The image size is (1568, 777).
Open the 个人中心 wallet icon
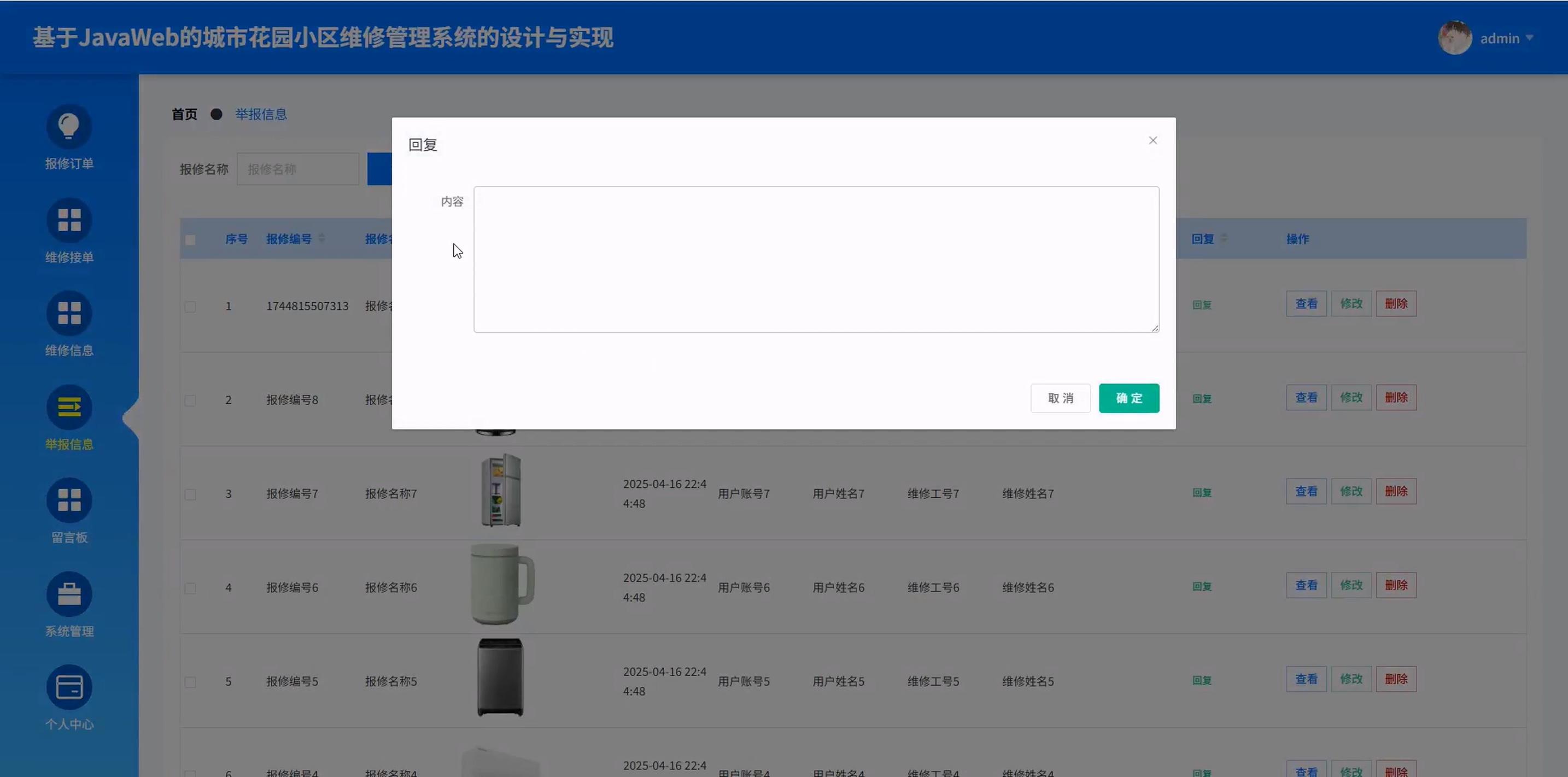[x=69, y=687]
